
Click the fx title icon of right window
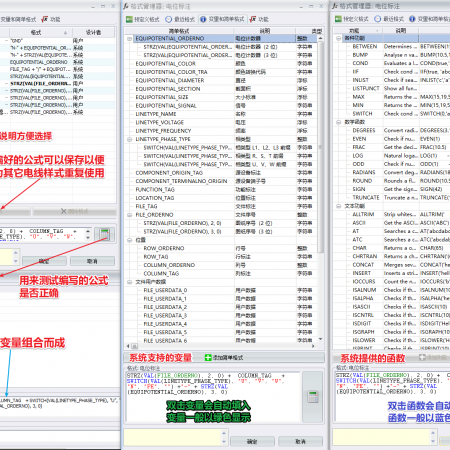[x=335, y=6]
